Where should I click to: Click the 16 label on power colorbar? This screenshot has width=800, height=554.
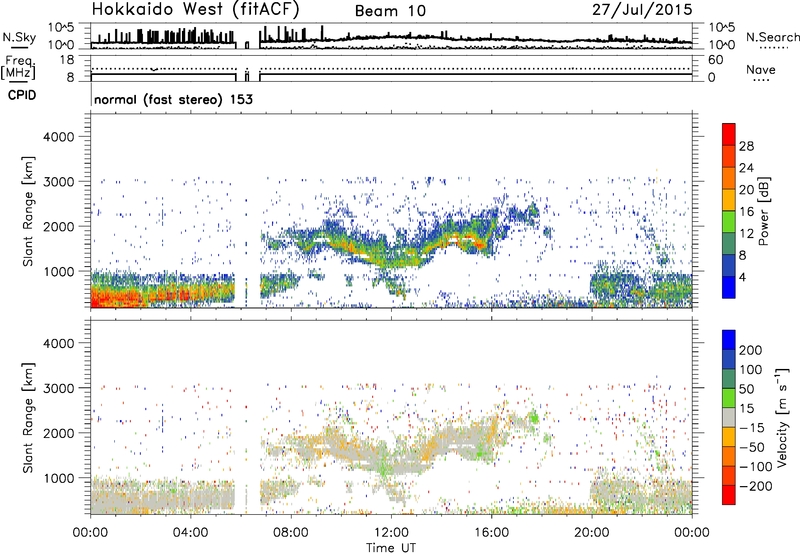746,211
